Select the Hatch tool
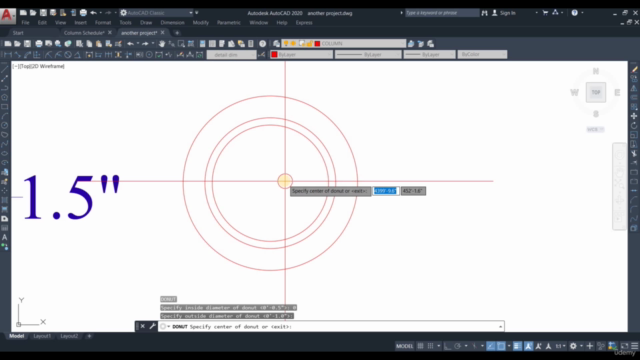The height and width of the screenshot is (360, 640). click(4, 200)
